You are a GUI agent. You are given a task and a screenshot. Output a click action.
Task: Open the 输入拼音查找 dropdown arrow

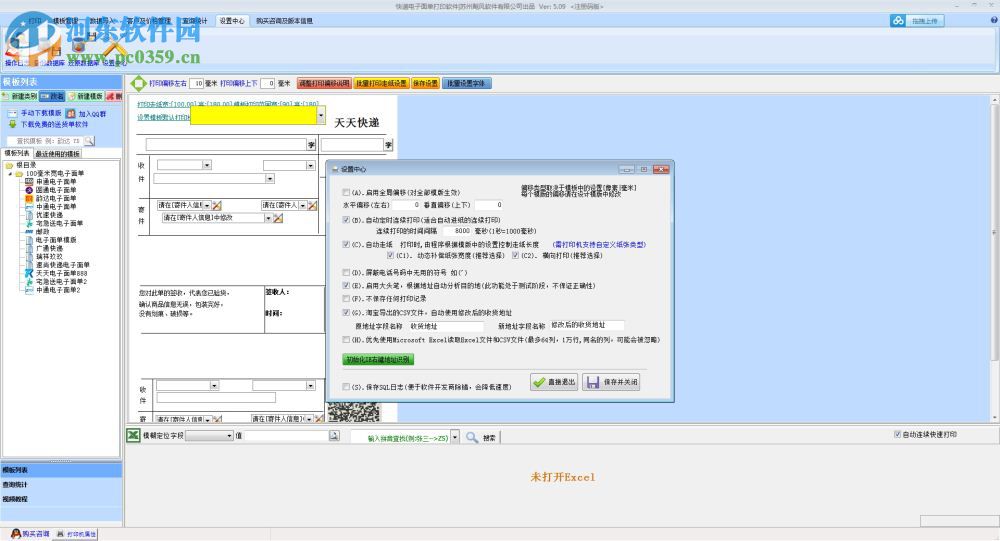coord(455,438)
